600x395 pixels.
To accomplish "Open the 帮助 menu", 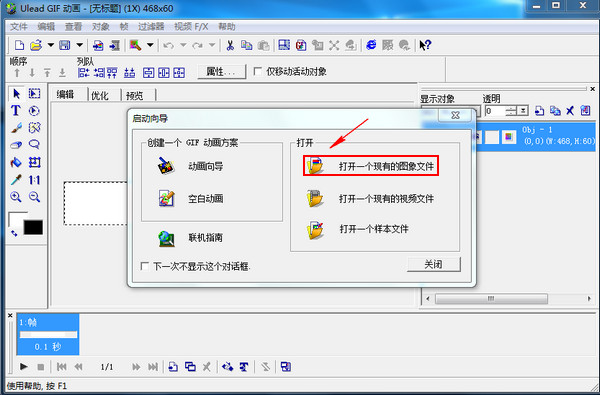I will pos(227,27).
